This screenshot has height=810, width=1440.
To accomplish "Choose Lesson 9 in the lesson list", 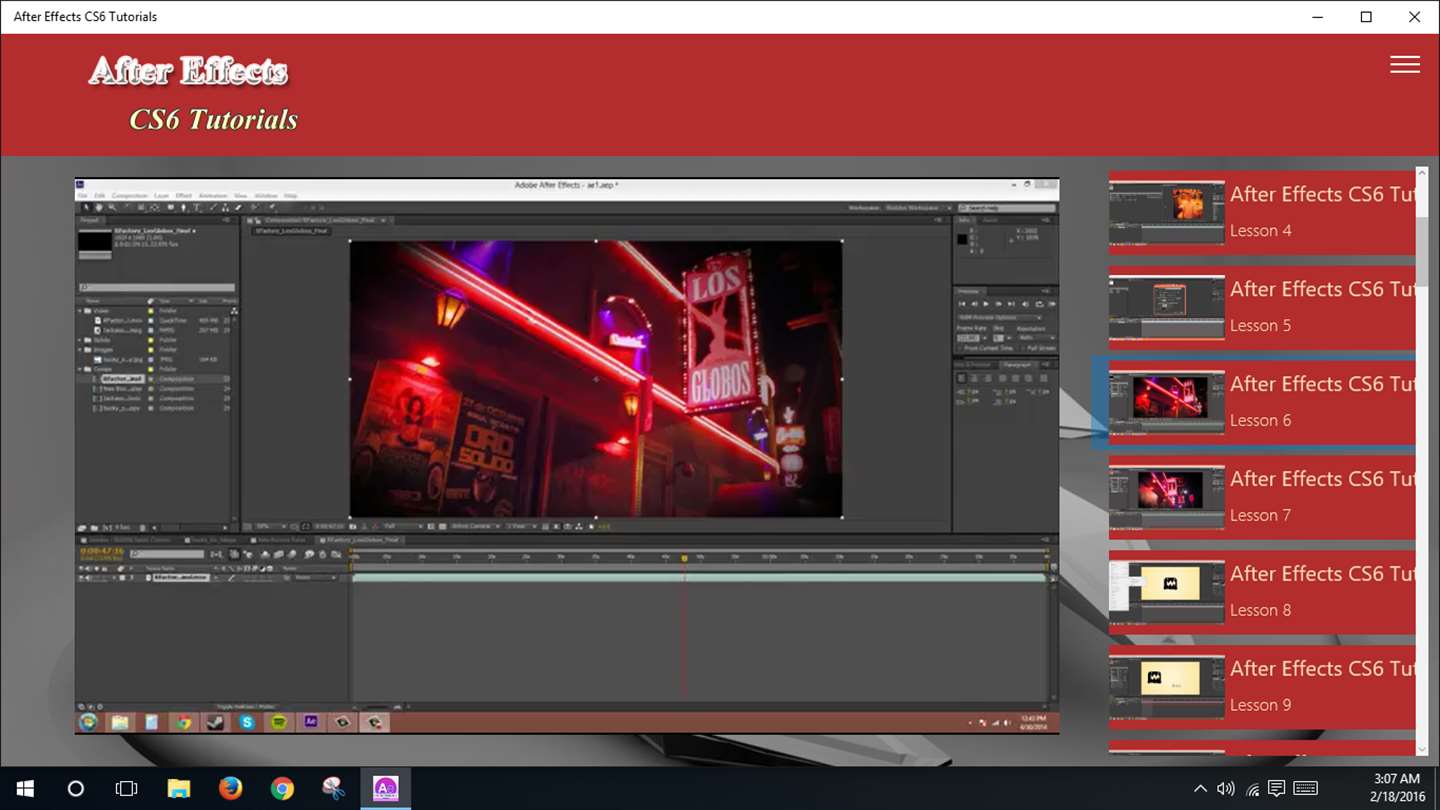I will (1261, 687).
